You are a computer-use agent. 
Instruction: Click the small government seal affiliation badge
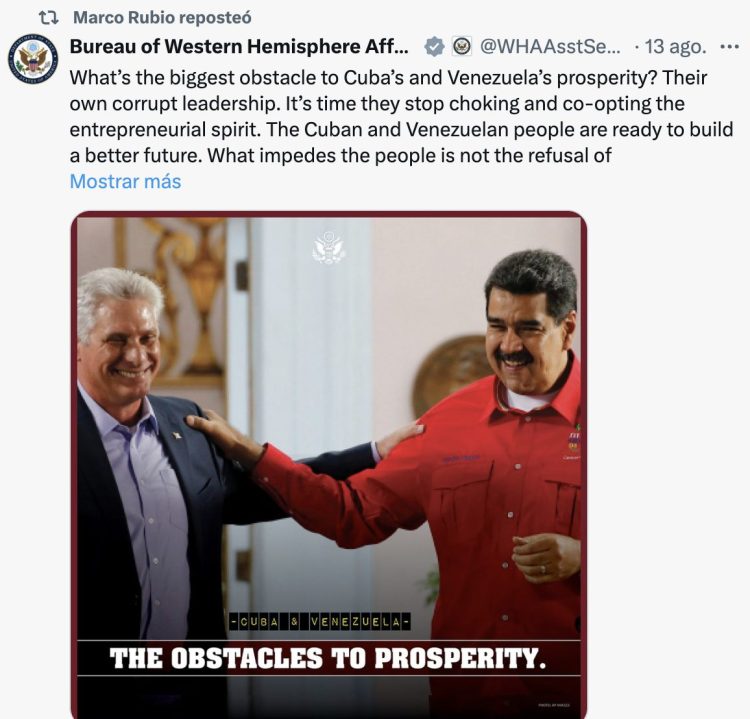[x=461, y=46]
